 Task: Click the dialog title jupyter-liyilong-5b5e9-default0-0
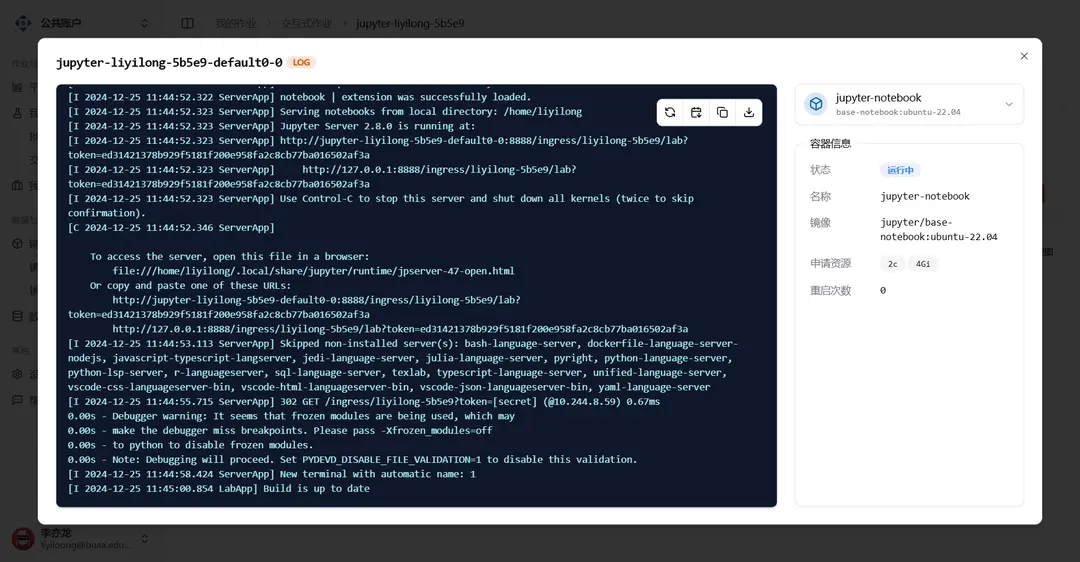(169, 62)
